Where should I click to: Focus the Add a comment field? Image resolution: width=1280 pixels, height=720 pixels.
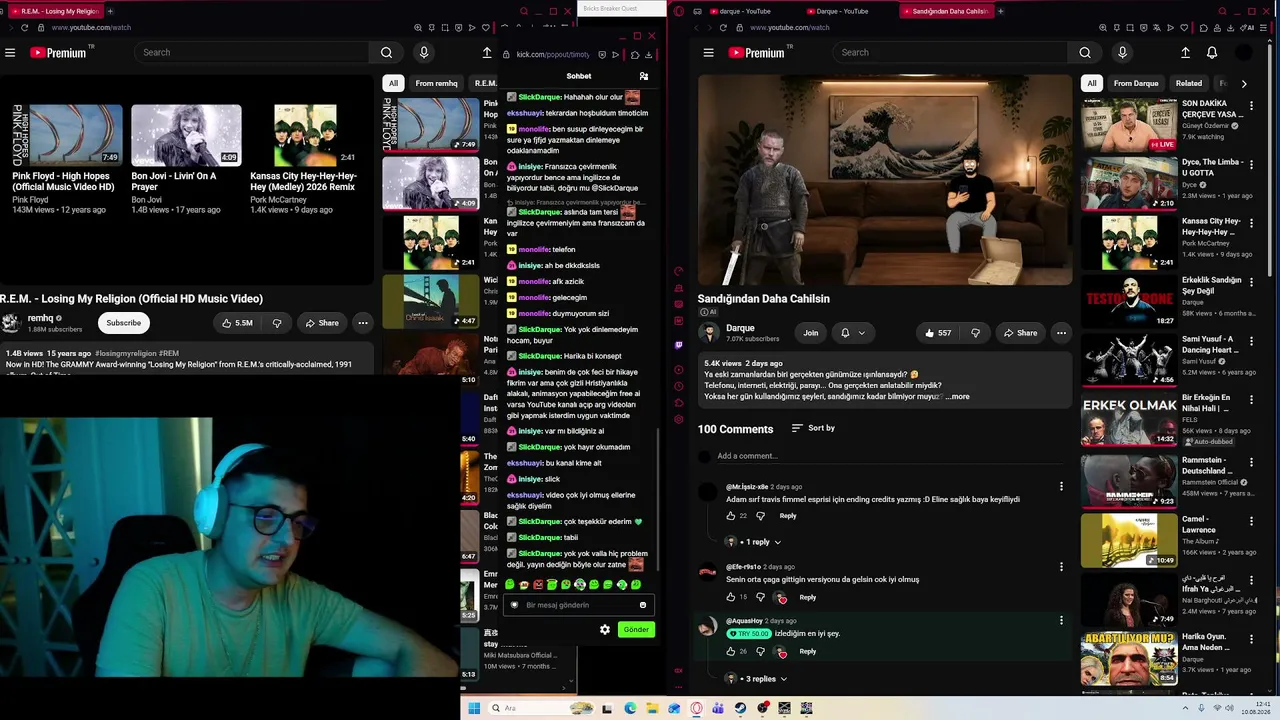(x=890, y=456)
